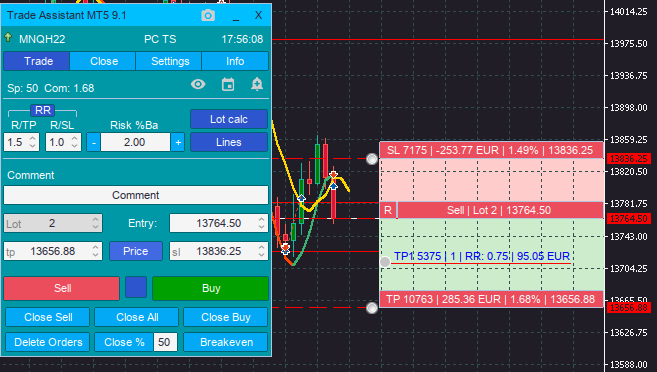
Task: Grab the SL line round handle
Action: 372,159
